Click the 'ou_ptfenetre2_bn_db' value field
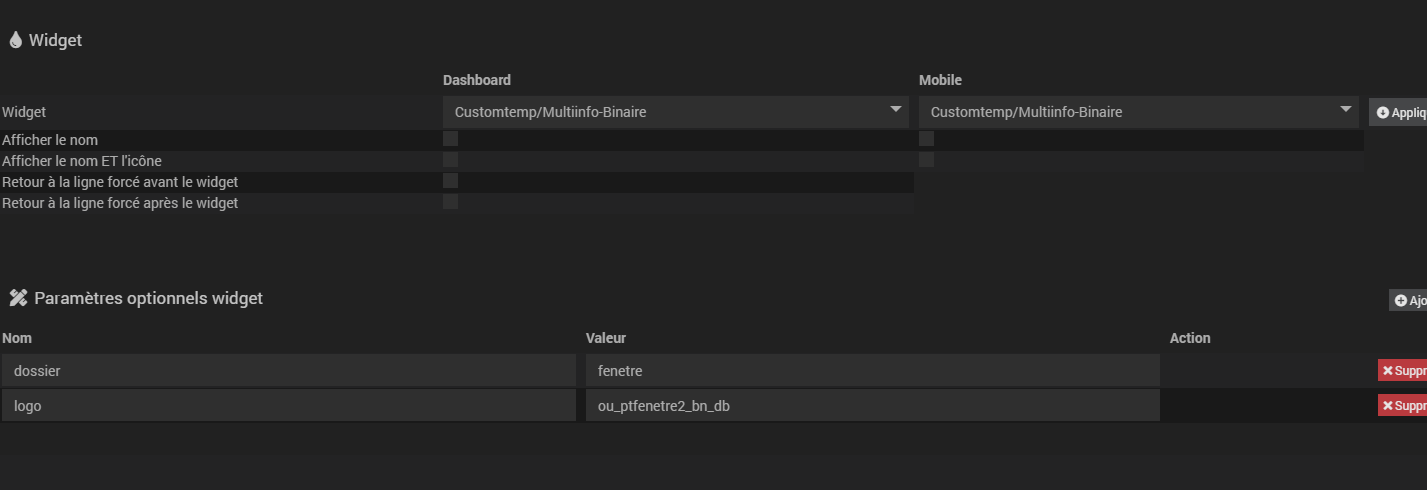Viewport: 1427px width, 490px height. point(872,405)
